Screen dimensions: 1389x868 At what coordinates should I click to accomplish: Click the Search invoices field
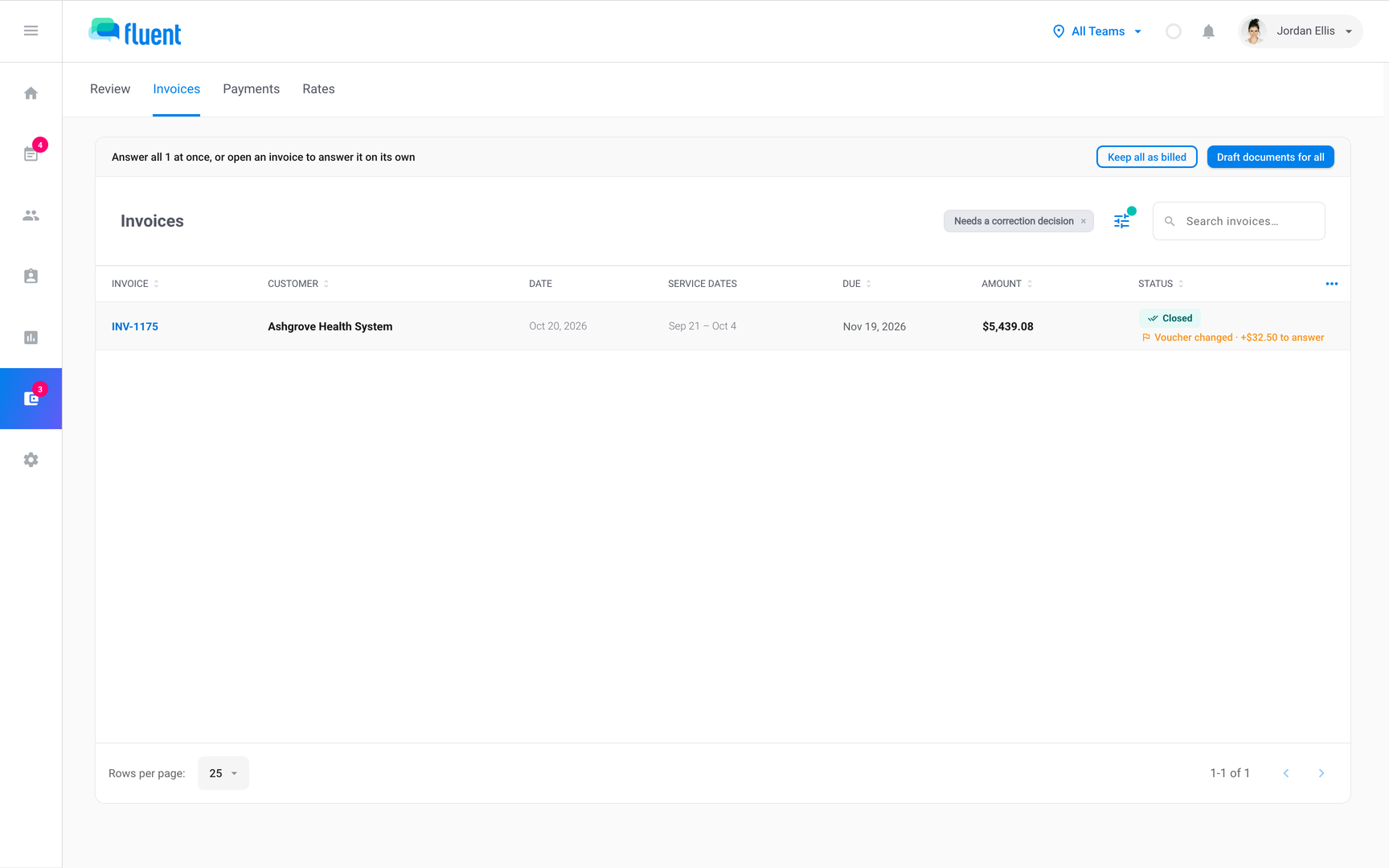point(1239,221)
